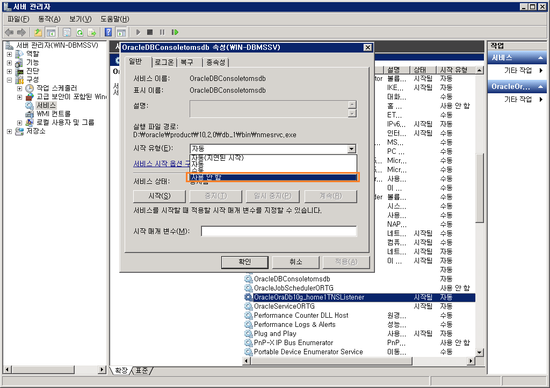Switch to the 로그온 tab
Image resolution: width=550 pixels, height=388 pixels.
click(x=164, y=62)
